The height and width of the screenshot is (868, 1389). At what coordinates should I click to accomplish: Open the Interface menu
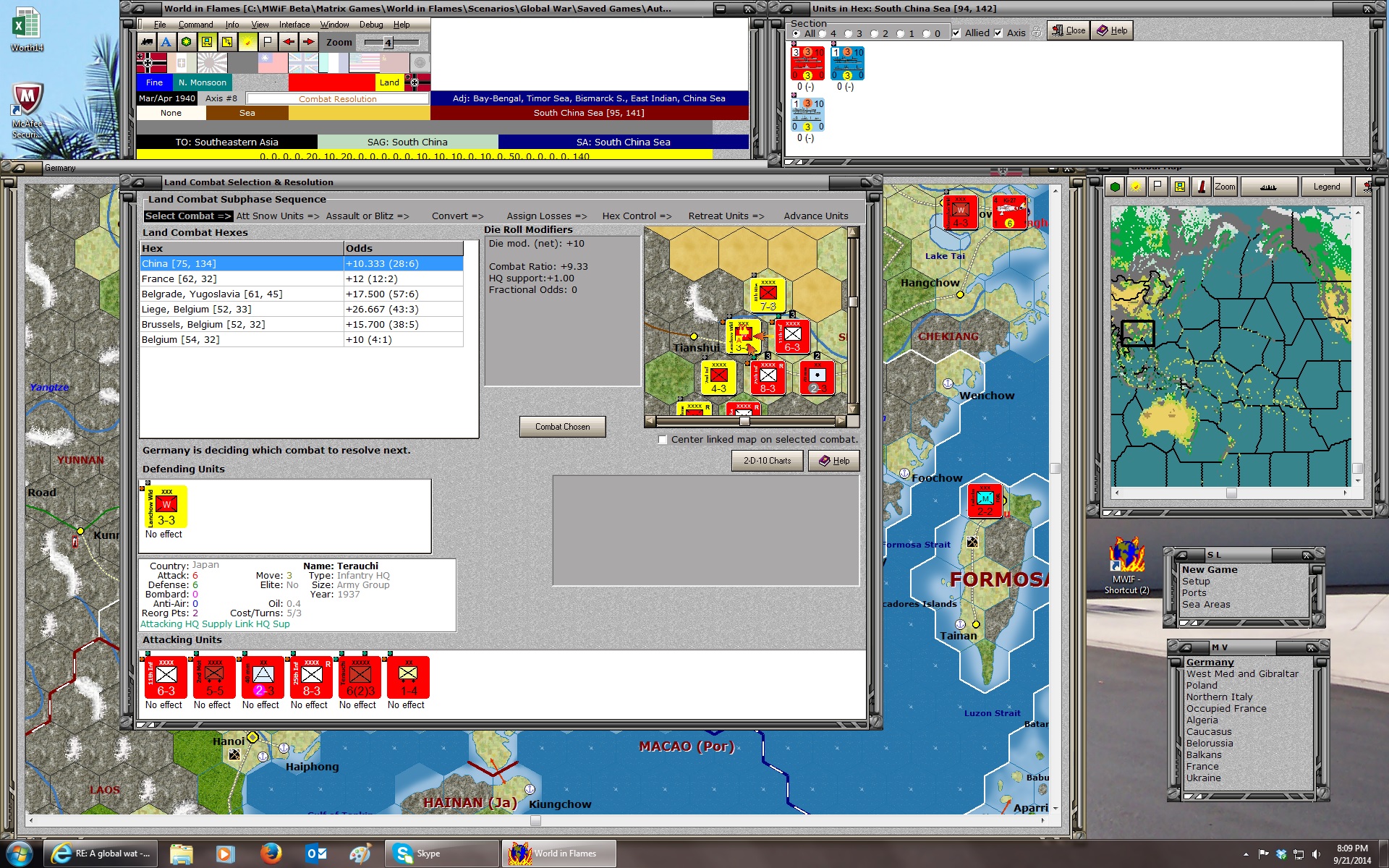pos(294,25)
